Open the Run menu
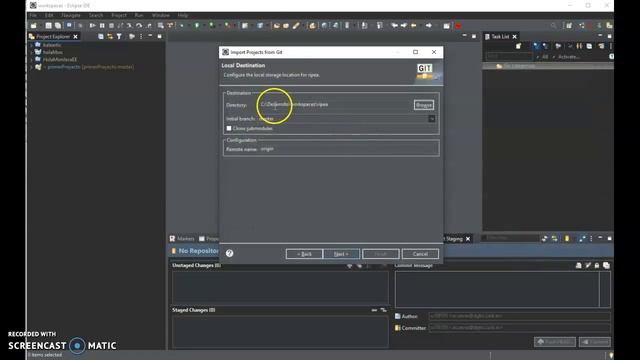Screen dimensions: 640x360 pyautogui.click(x=139, y=15)
